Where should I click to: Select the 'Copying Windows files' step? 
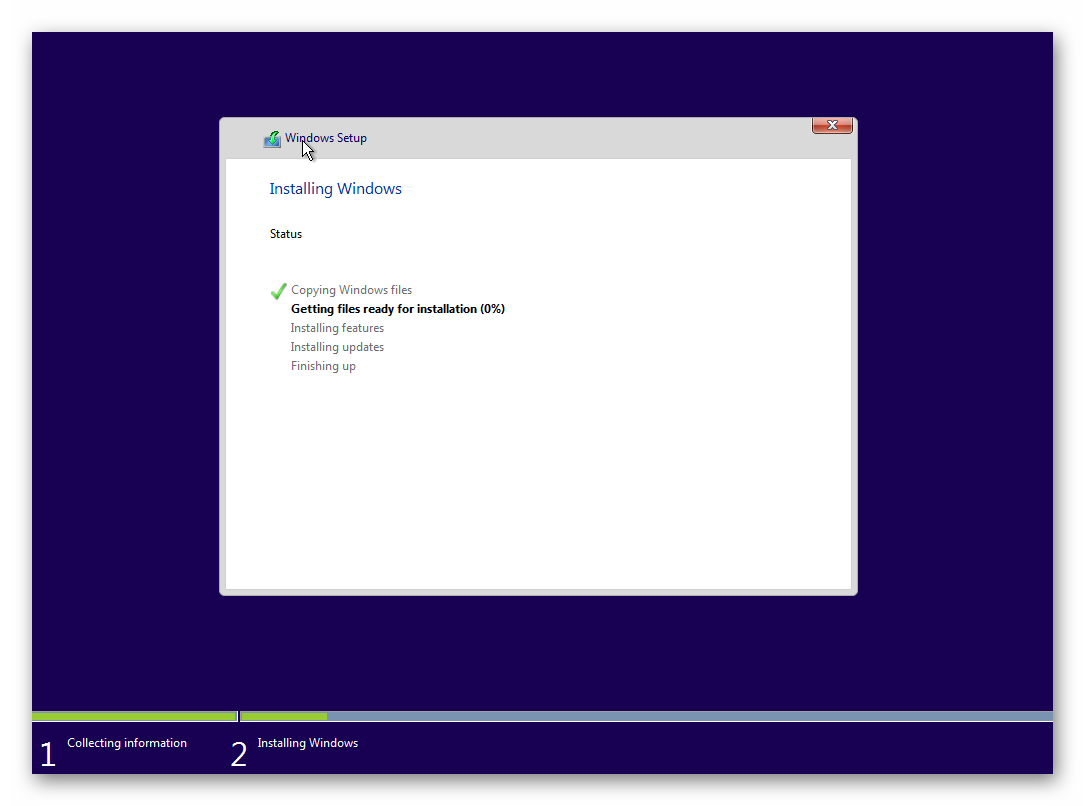click(352, 290)
